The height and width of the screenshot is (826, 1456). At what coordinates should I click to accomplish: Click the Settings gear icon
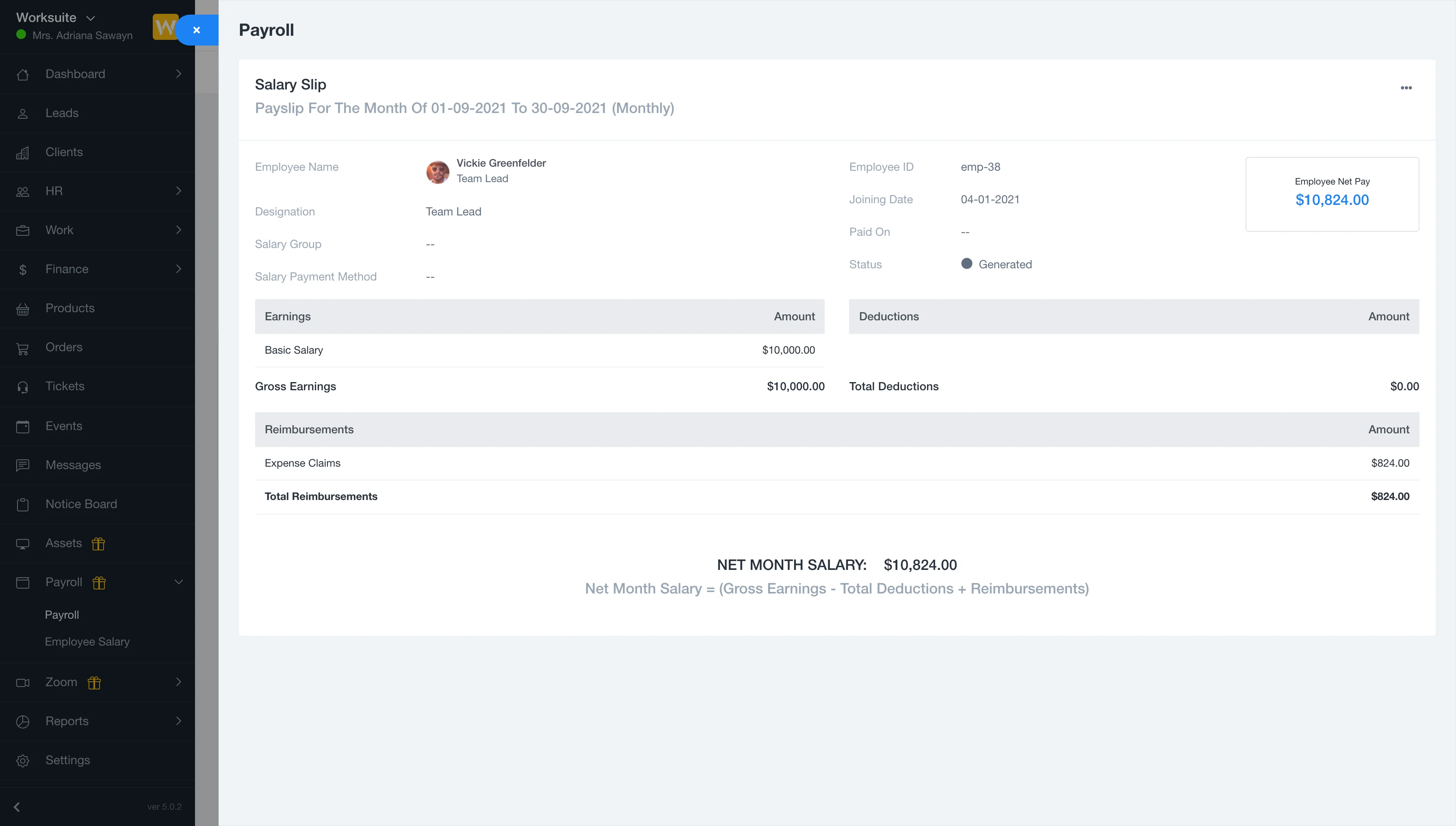pos(23,761)
